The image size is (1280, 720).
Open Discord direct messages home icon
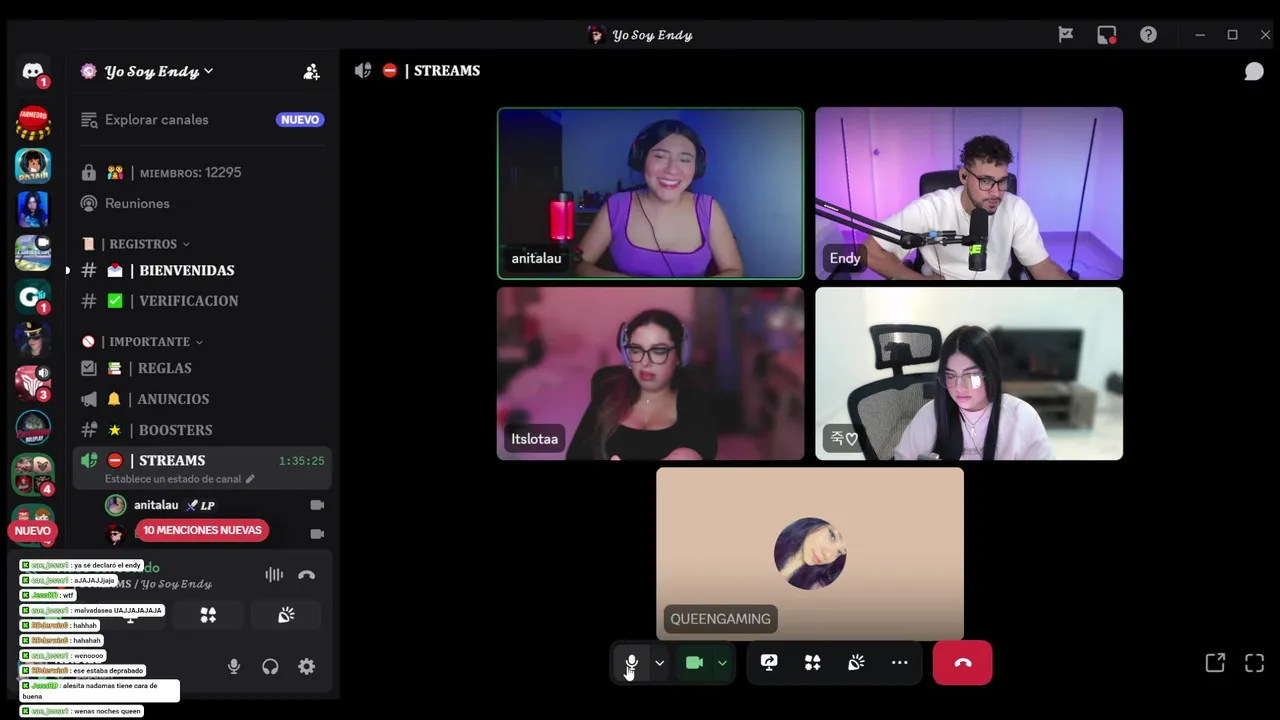coord(33,72)
